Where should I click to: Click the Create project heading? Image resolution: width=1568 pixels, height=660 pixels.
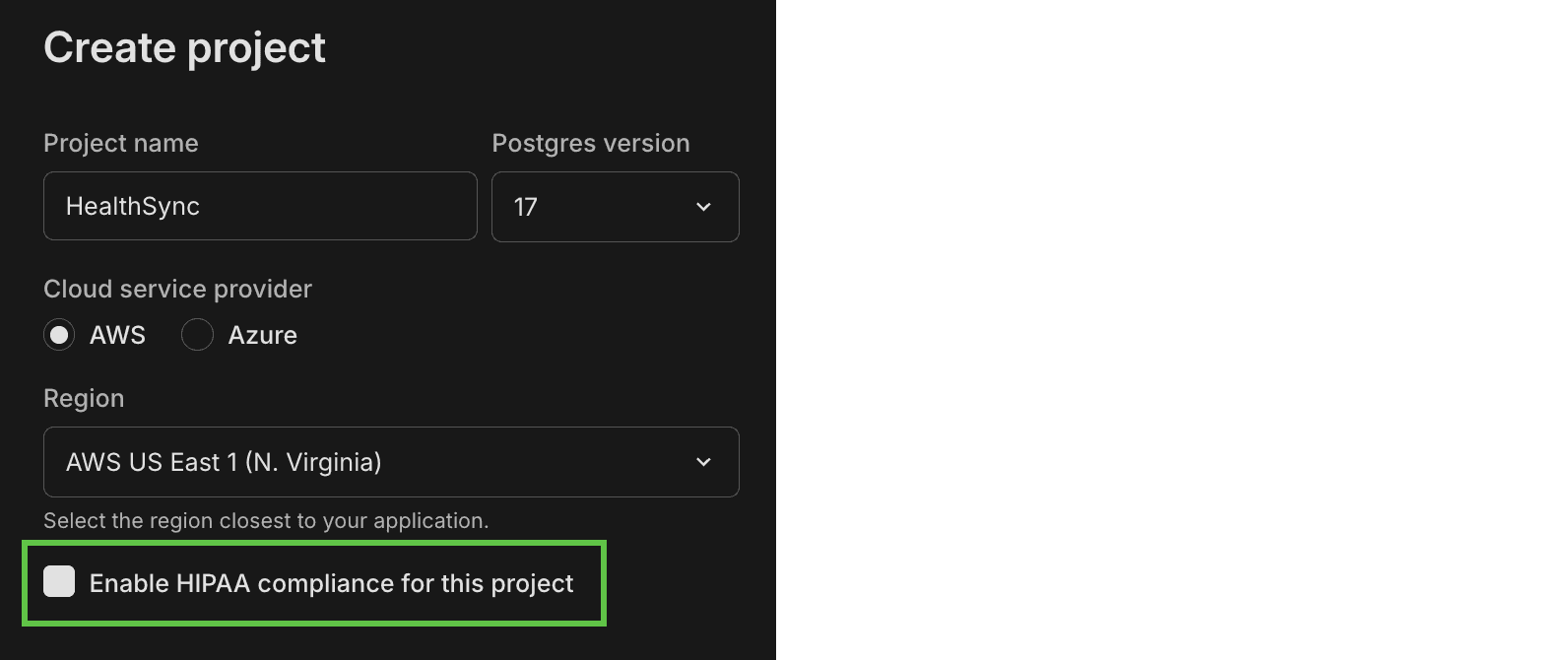[x=184, y=46]
